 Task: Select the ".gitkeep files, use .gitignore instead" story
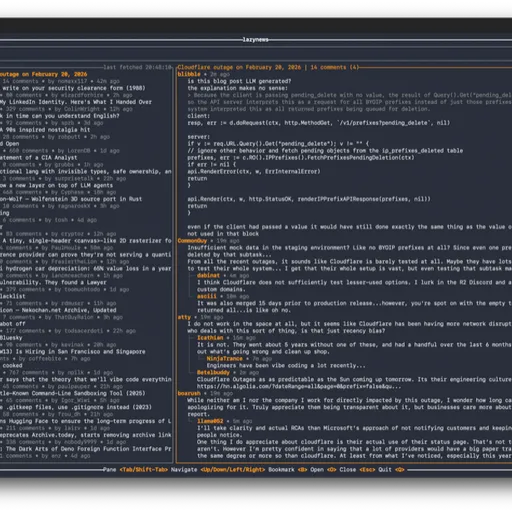click(x=76, y=407)
